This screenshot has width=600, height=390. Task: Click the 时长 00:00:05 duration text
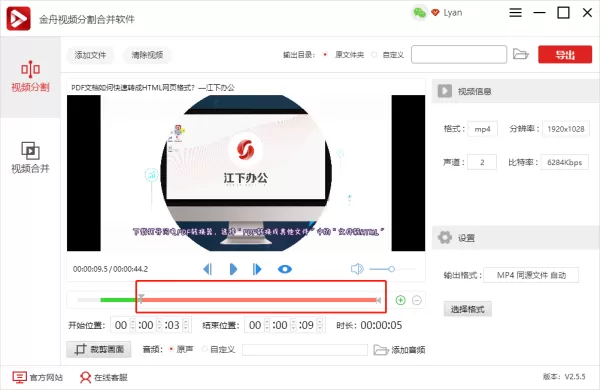pyautogui.click(x=369, y=325)
